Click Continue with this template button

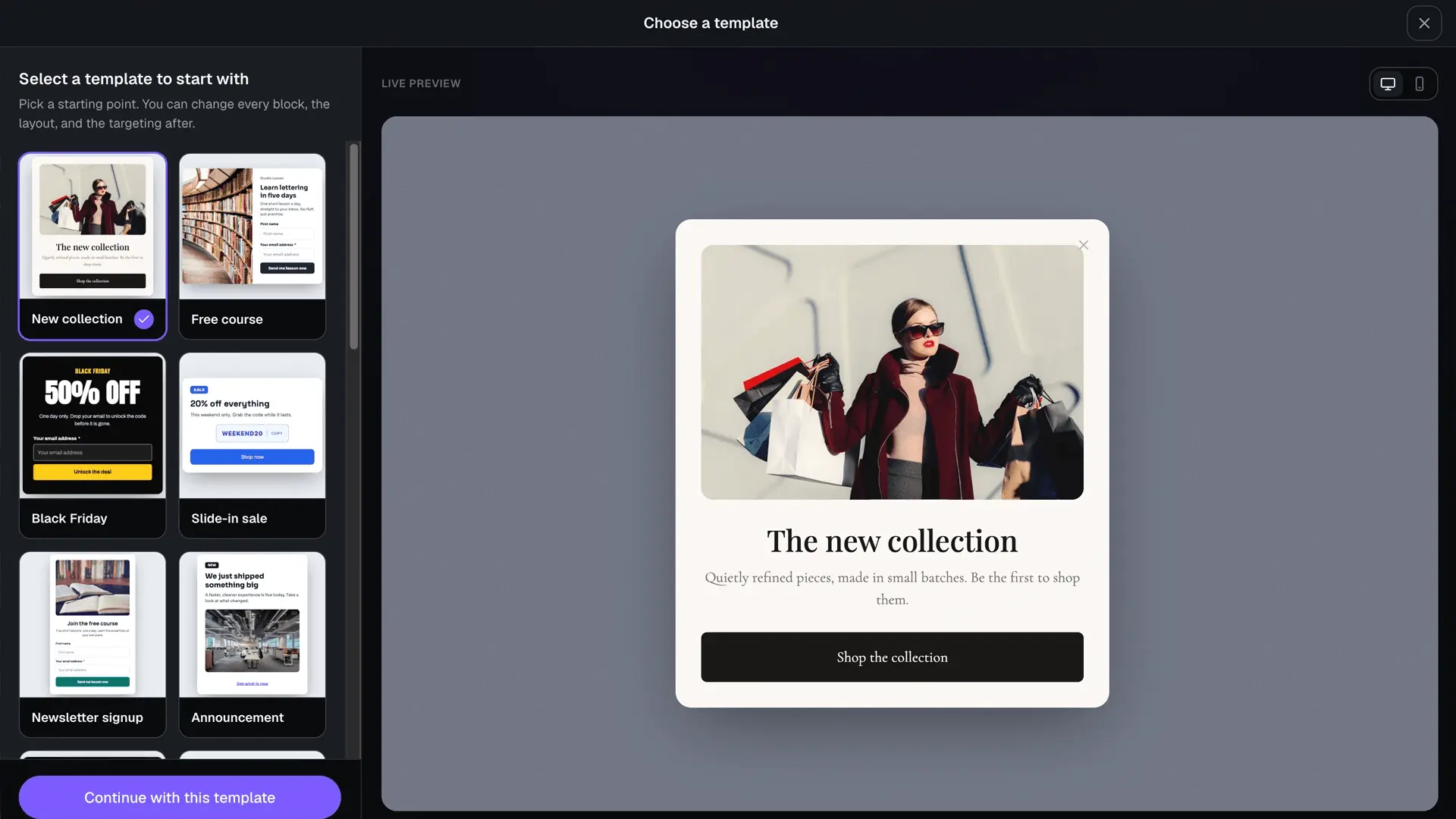coord(180,797)
